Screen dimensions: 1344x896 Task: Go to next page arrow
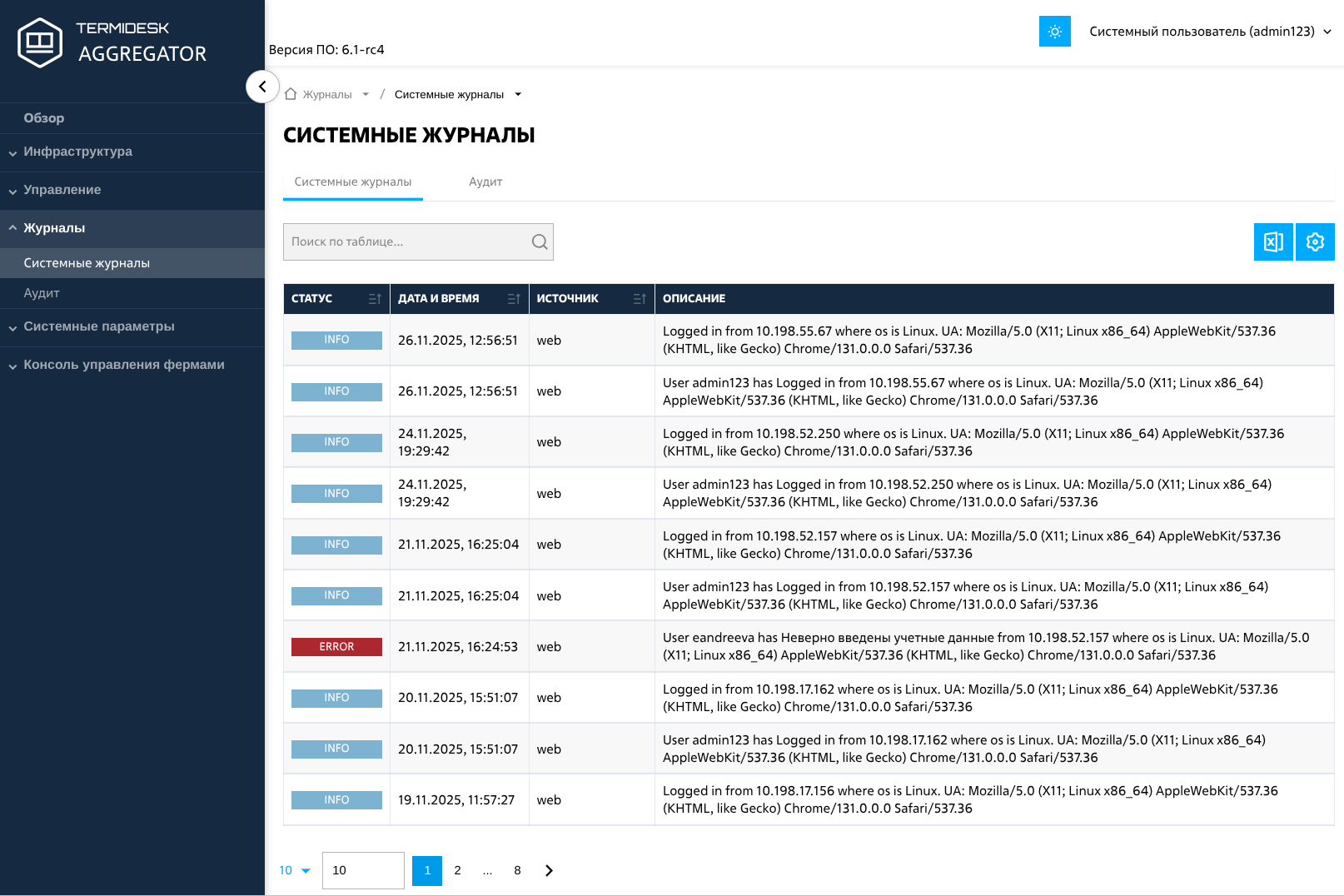(549, 870)
